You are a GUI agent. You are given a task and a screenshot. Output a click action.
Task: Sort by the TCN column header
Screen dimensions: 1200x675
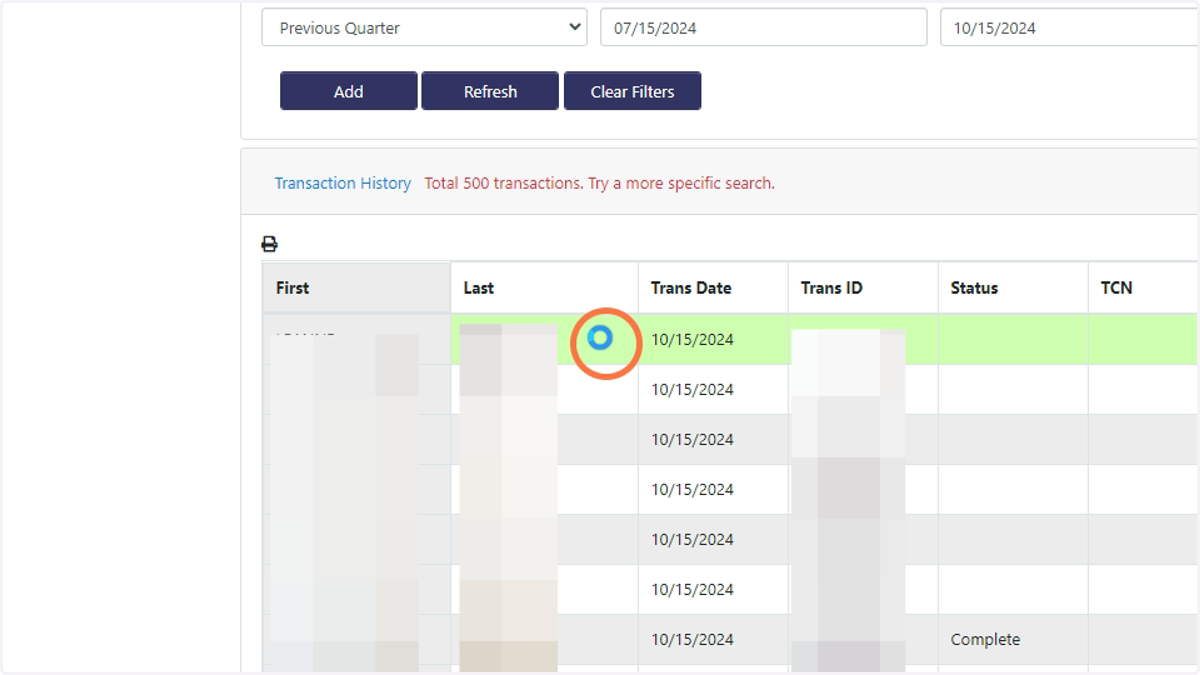(1143, 288)
